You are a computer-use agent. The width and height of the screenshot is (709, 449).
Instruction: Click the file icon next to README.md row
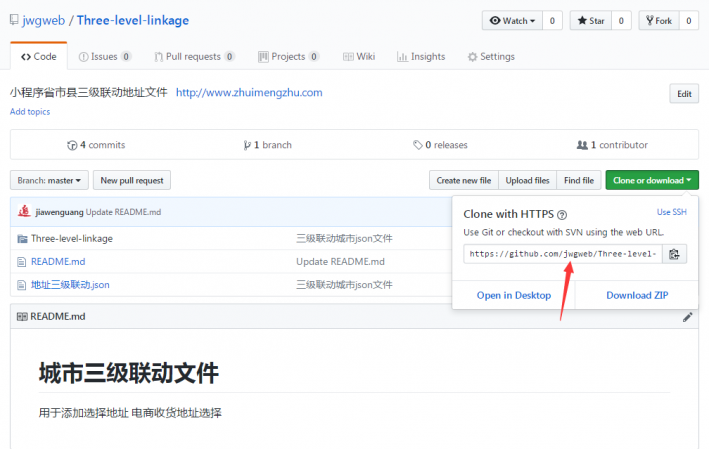pos(21,262)
